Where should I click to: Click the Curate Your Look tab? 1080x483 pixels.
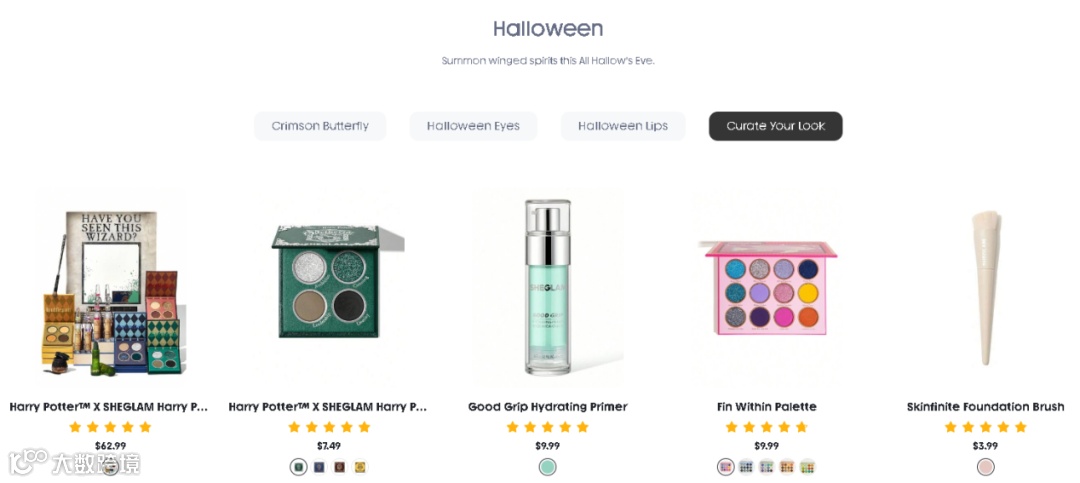775,126
